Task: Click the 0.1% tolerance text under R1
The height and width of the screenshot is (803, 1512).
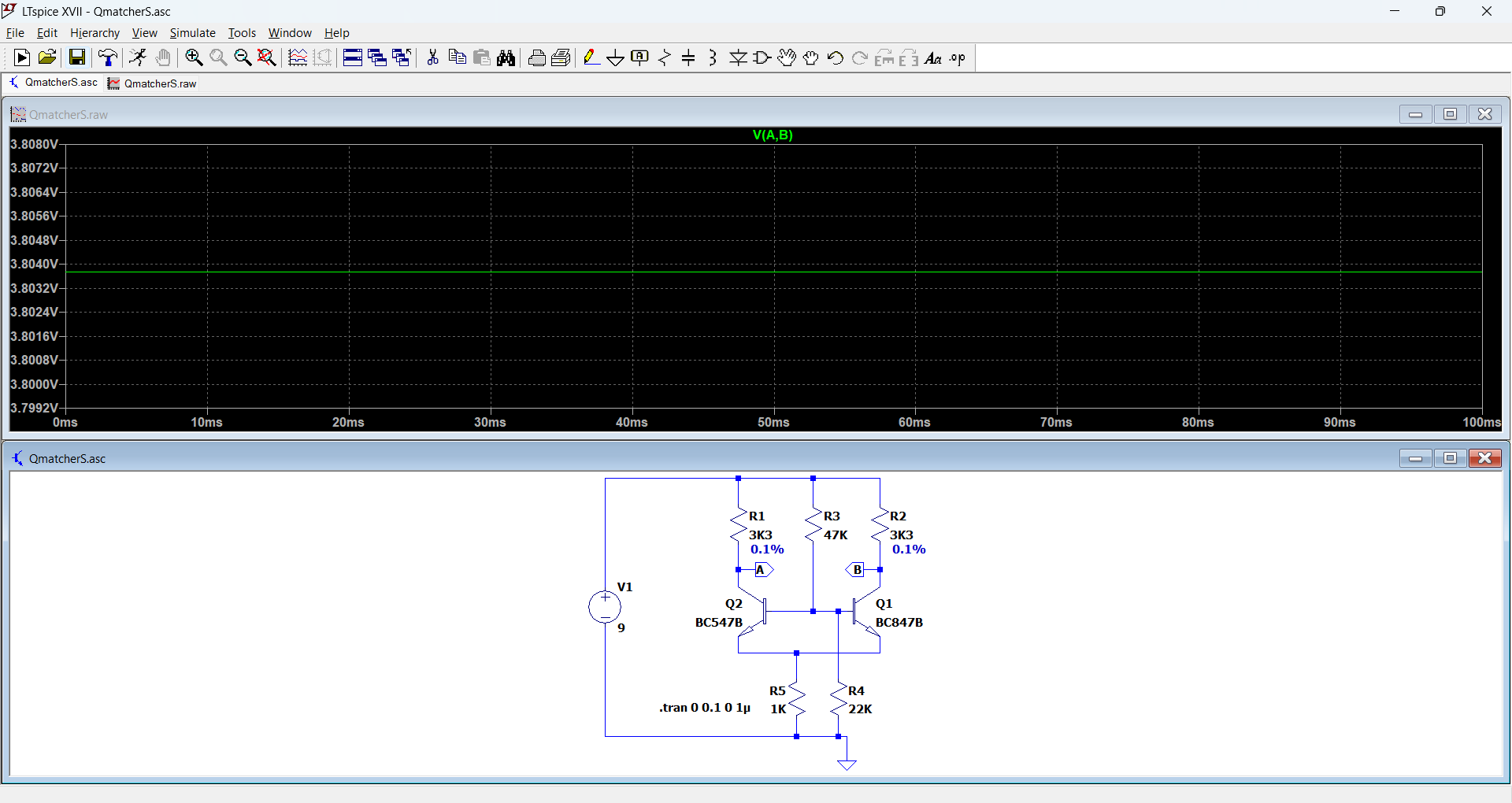Action: point(767,550)
